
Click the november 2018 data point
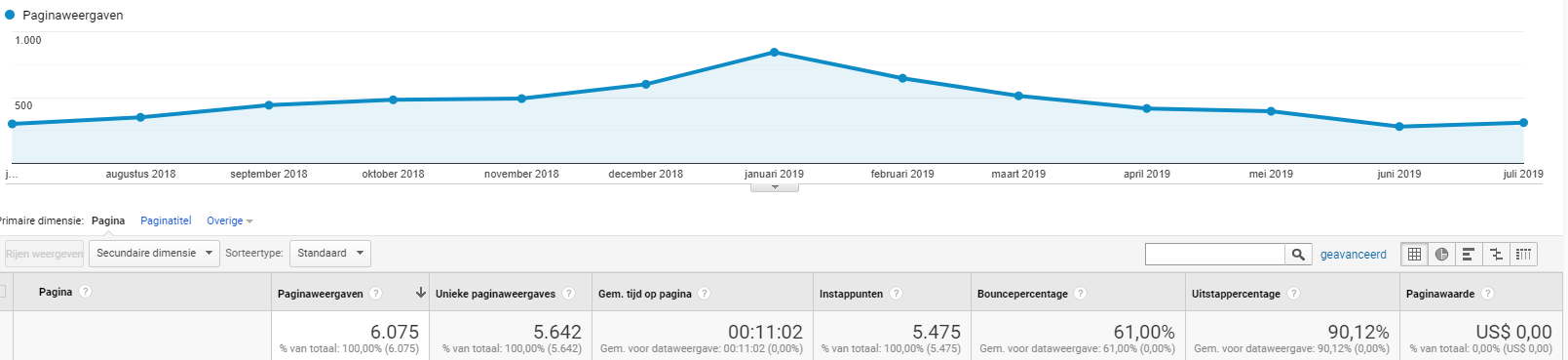(521, 99)
